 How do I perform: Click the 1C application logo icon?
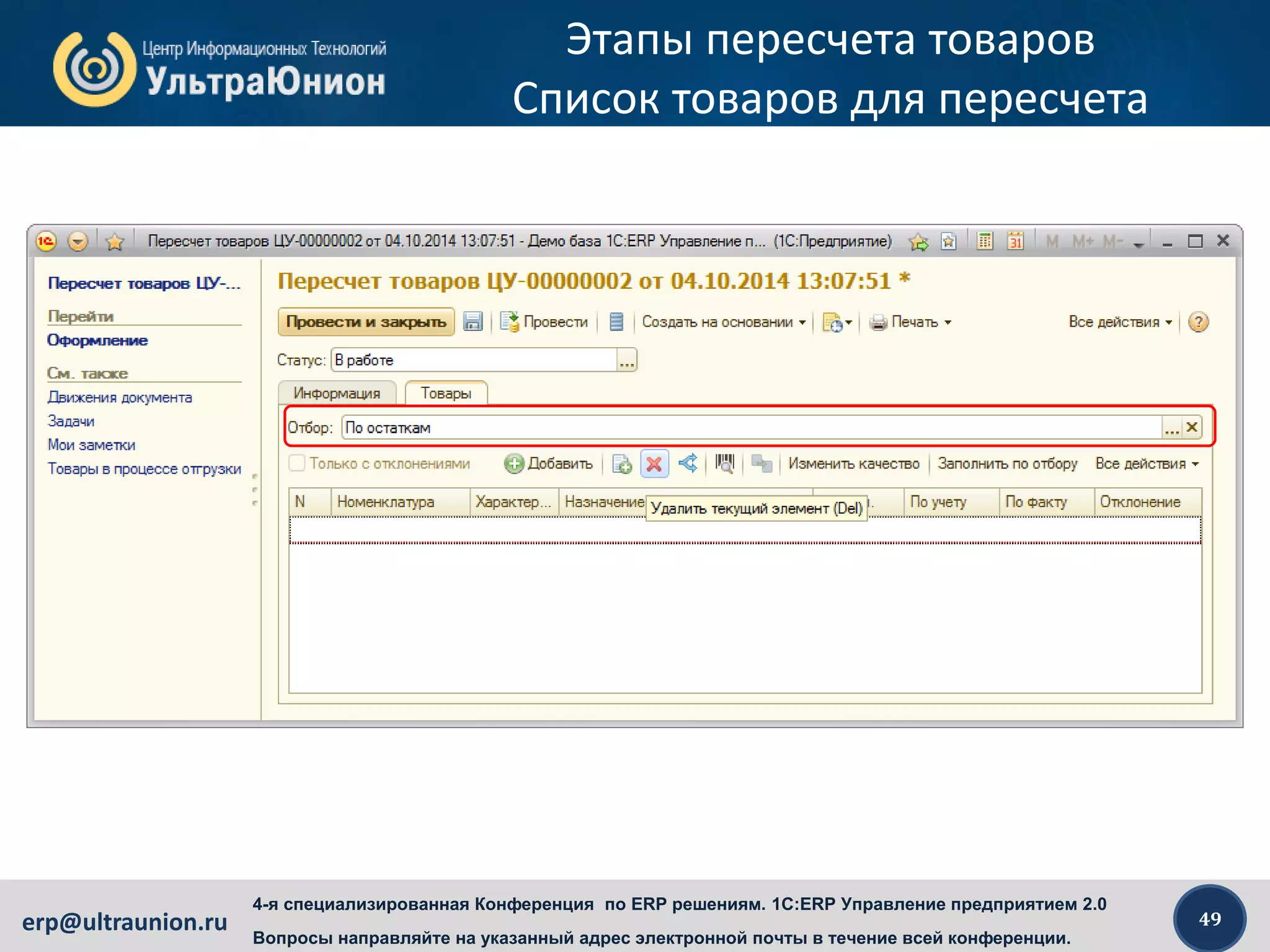(47, 241)
